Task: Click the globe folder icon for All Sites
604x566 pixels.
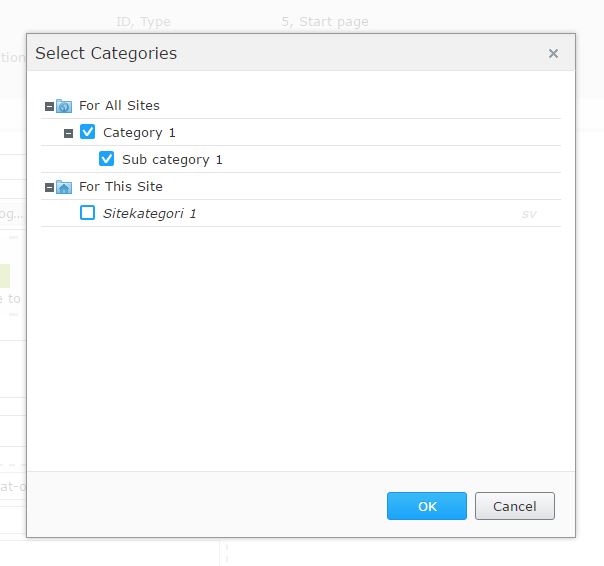Action: pos(64,106)
